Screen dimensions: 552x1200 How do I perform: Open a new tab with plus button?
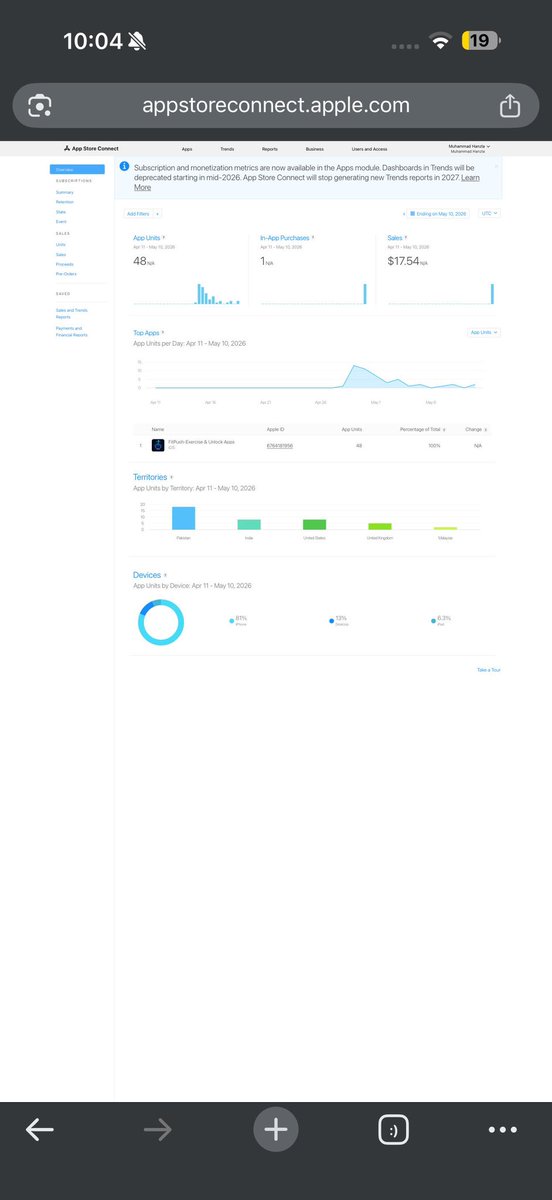pos(276,1129)
